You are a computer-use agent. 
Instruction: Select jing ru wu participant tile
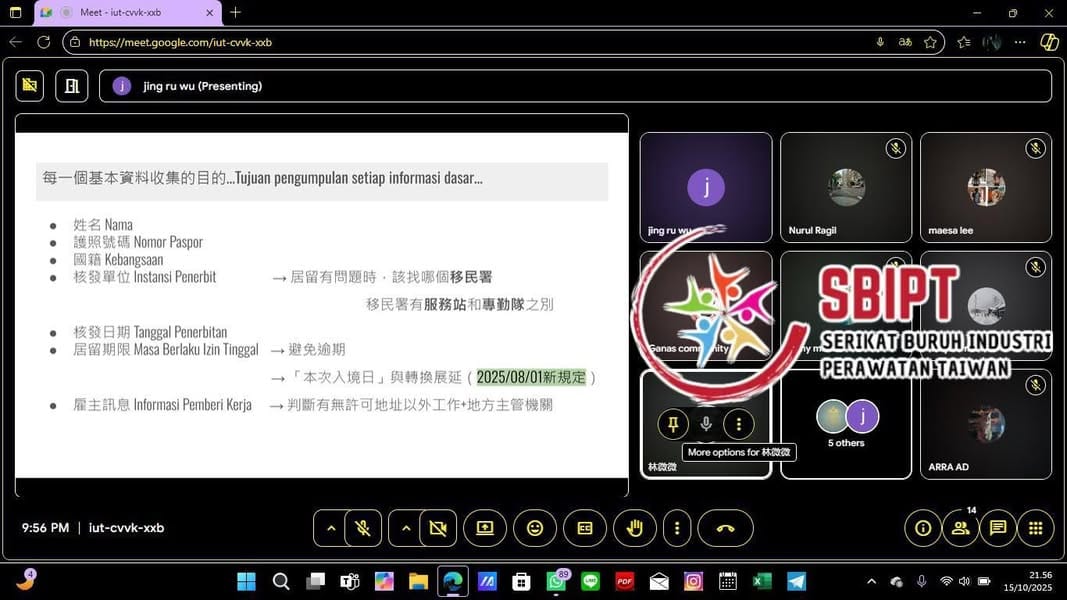706,187
